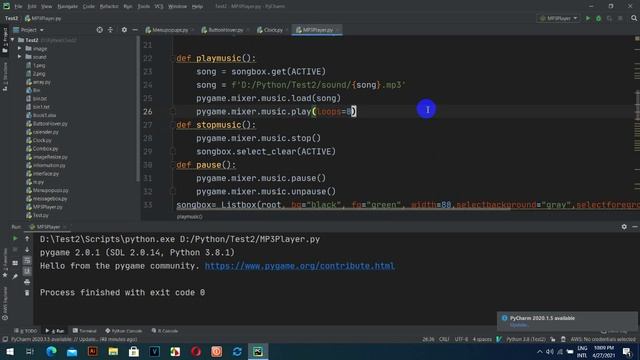
Task: Open the Python Console tool window
Action: pyautogui.click(x=124, y=331)
